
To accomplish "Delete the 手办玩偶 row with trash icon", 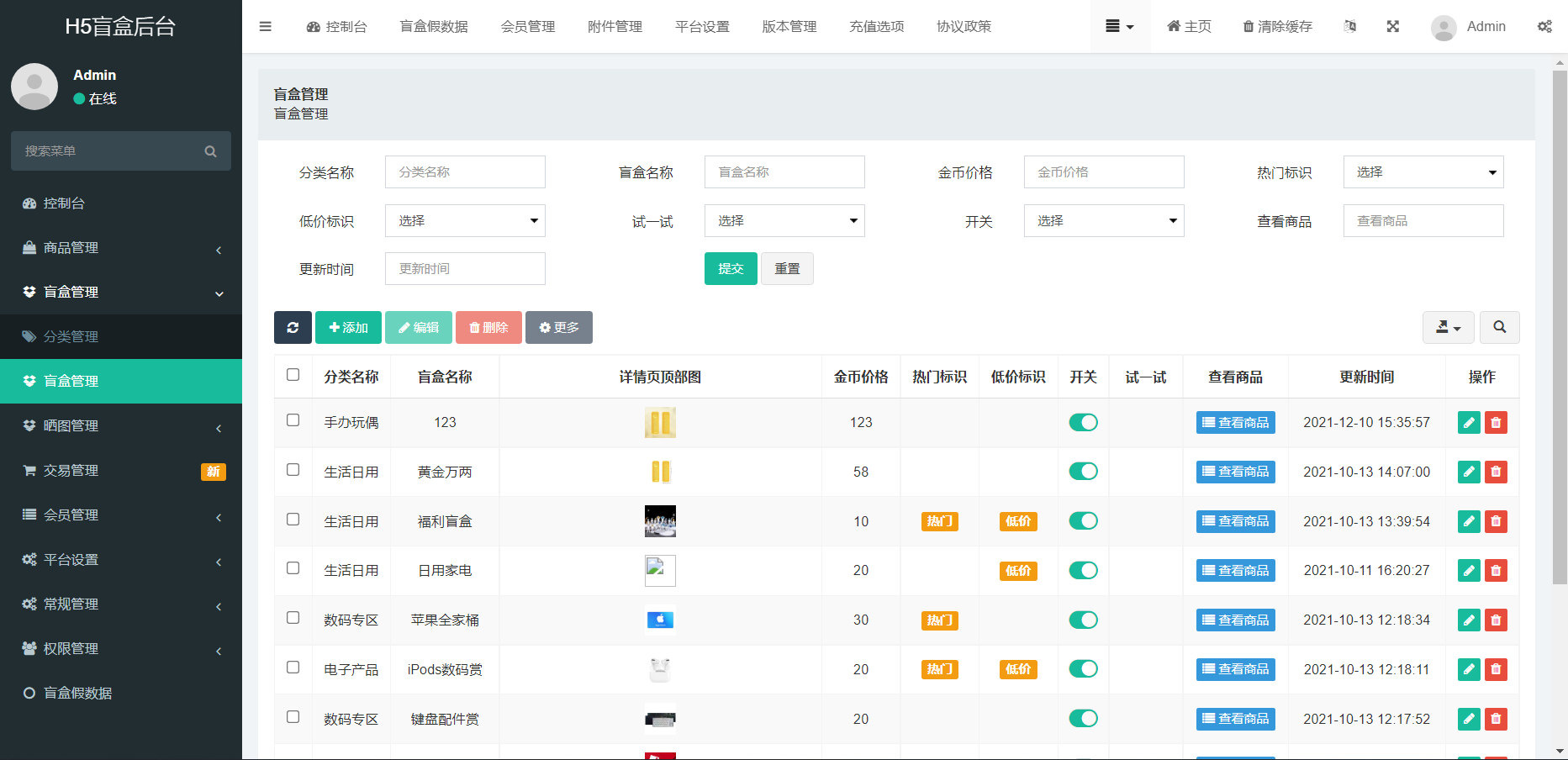I will [x=1496, y=423].
